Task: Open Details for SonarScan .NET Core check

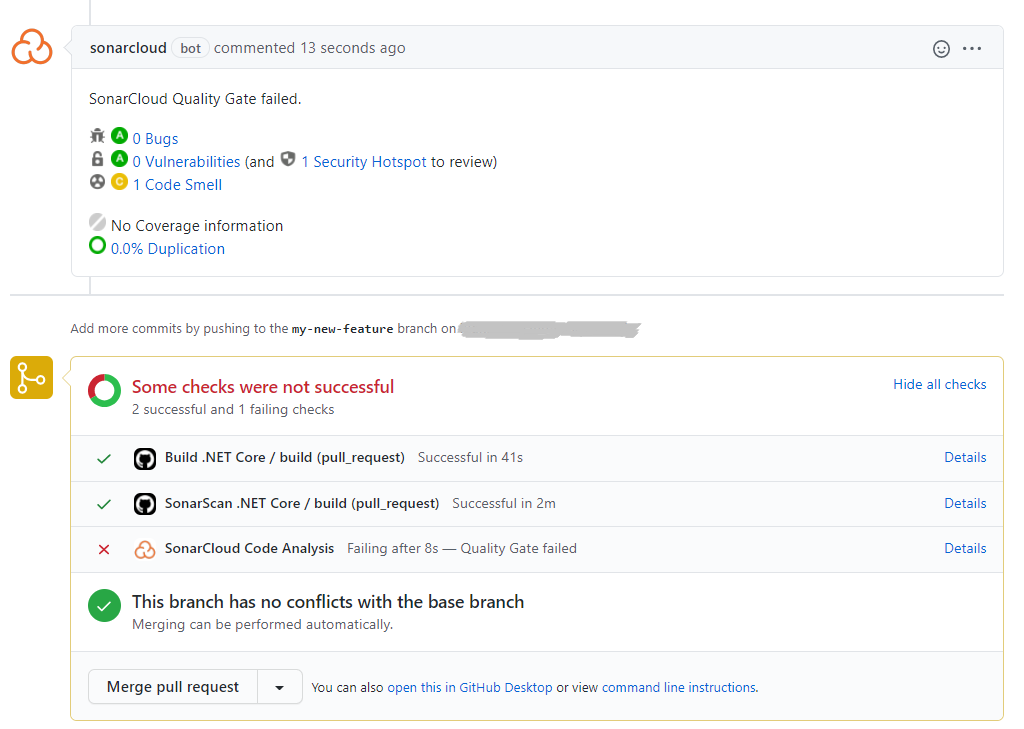Action: (x=965, y=503)
